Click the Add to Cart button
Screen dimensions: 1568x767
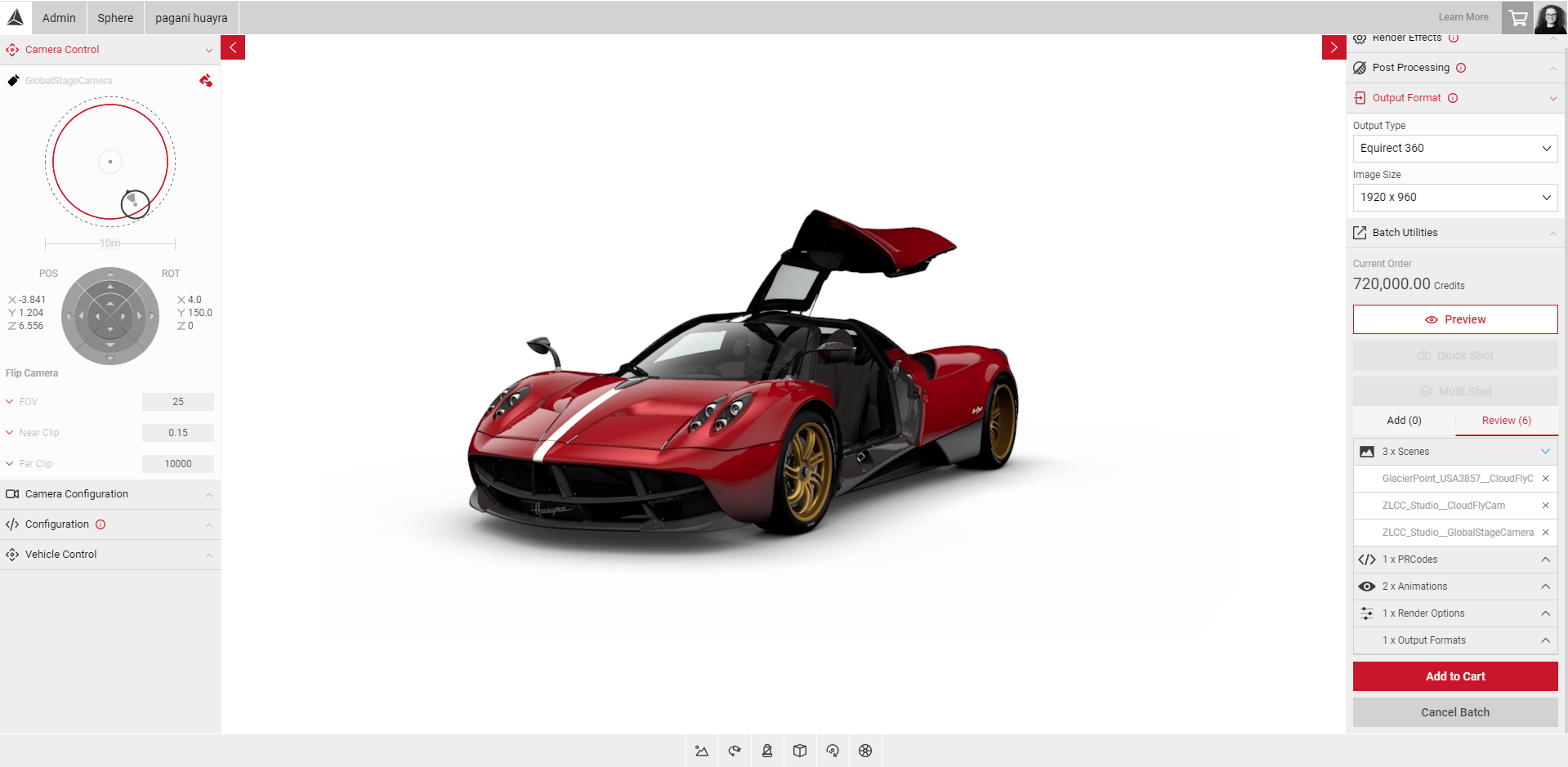pos(1455,676)
